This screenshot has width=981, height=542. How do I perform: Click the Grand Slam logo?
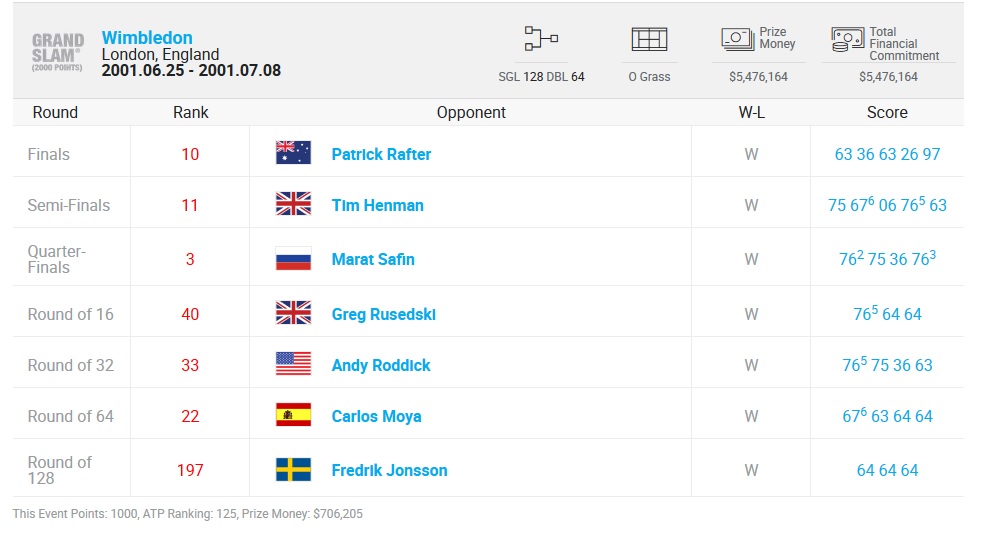(x=58, y=52)
